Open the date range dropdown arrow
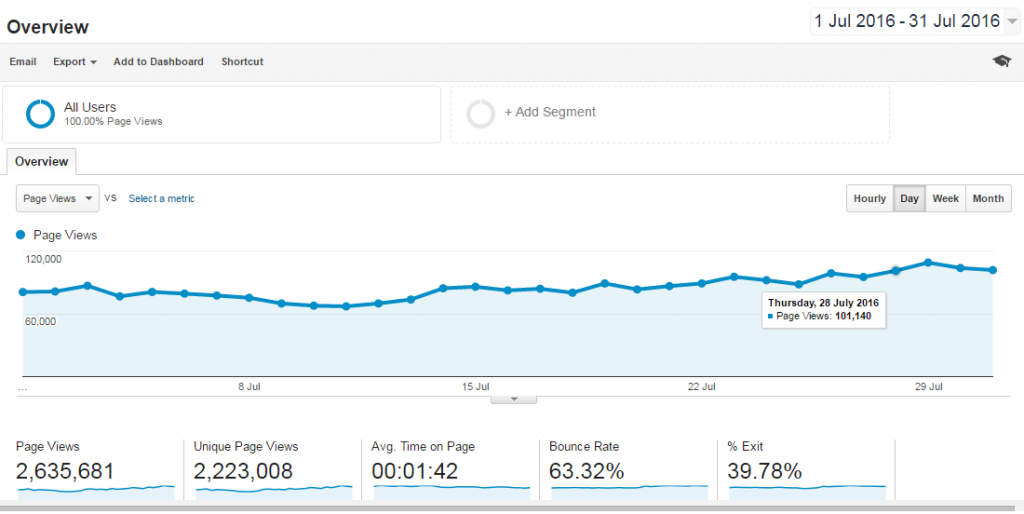Viewport: 1024px width, 514px height. coord(1012,21)
